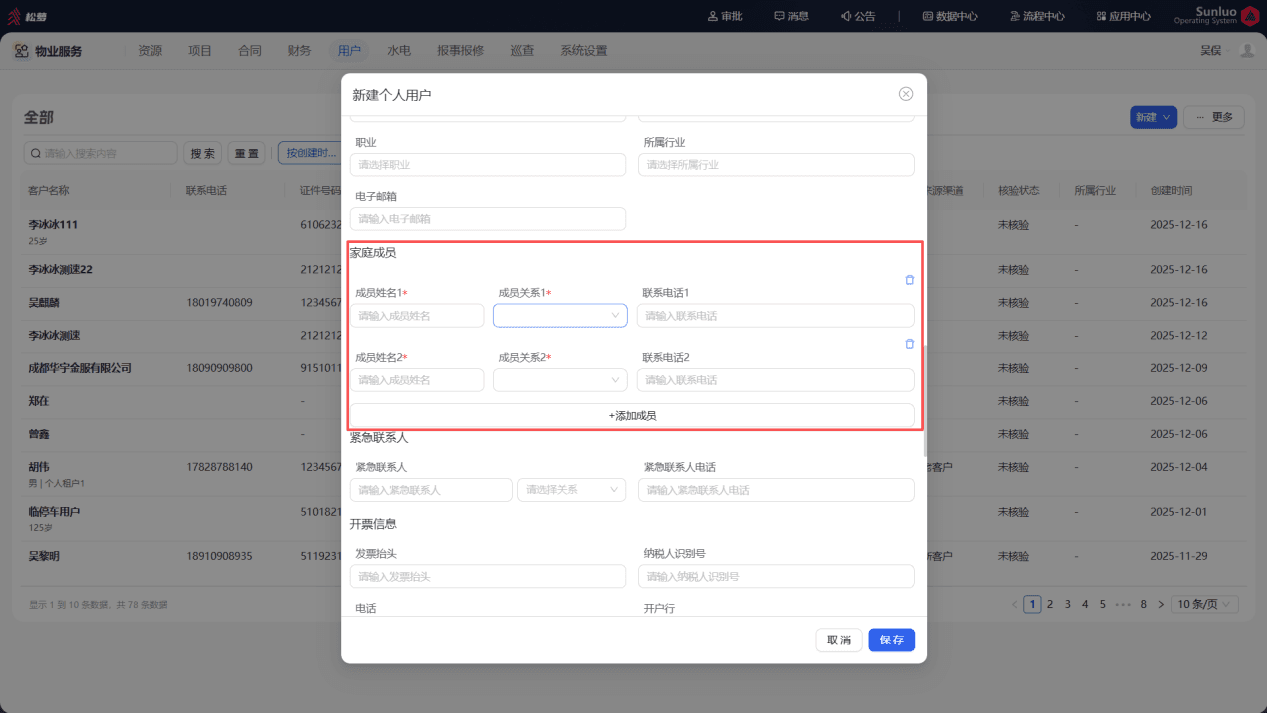Delete family member 1 via trash icon
This screenshot has height=713, width=1267.
click(909, 280)
